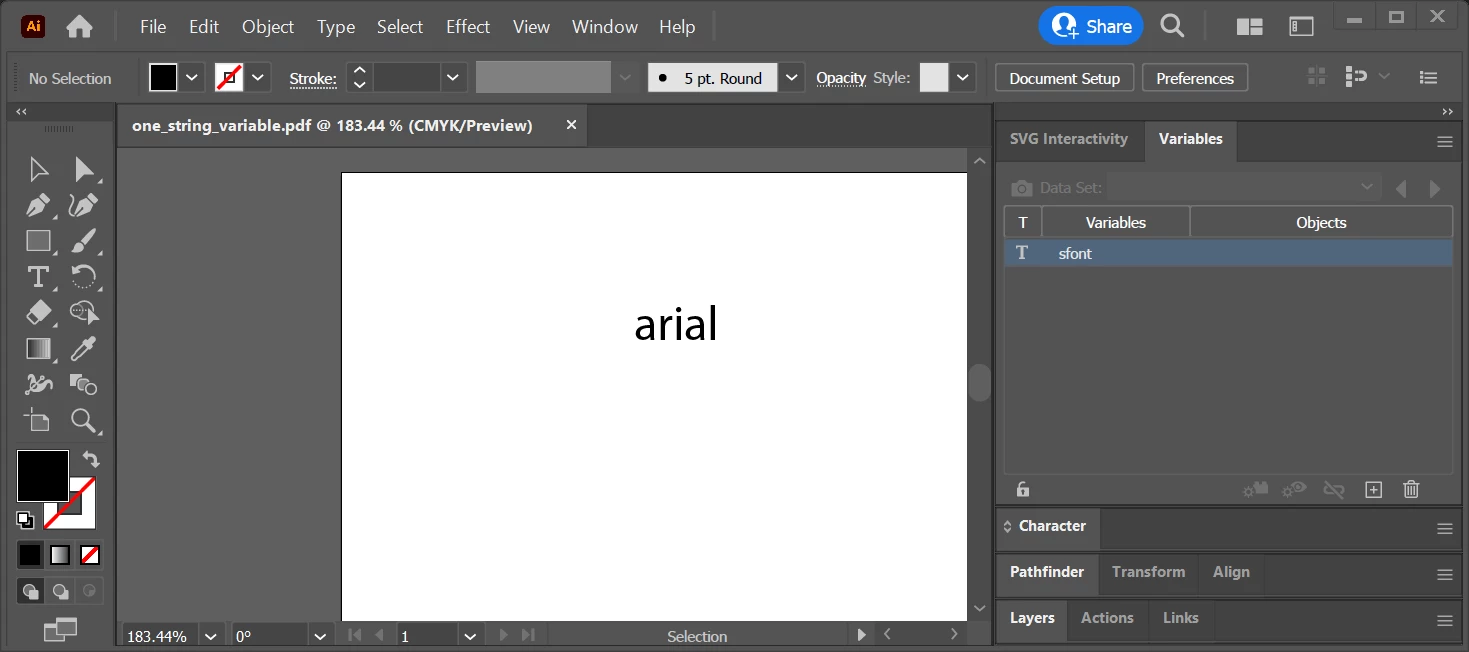
Task: Create a new variable with plus icon
Action: tap(1373, 489)
